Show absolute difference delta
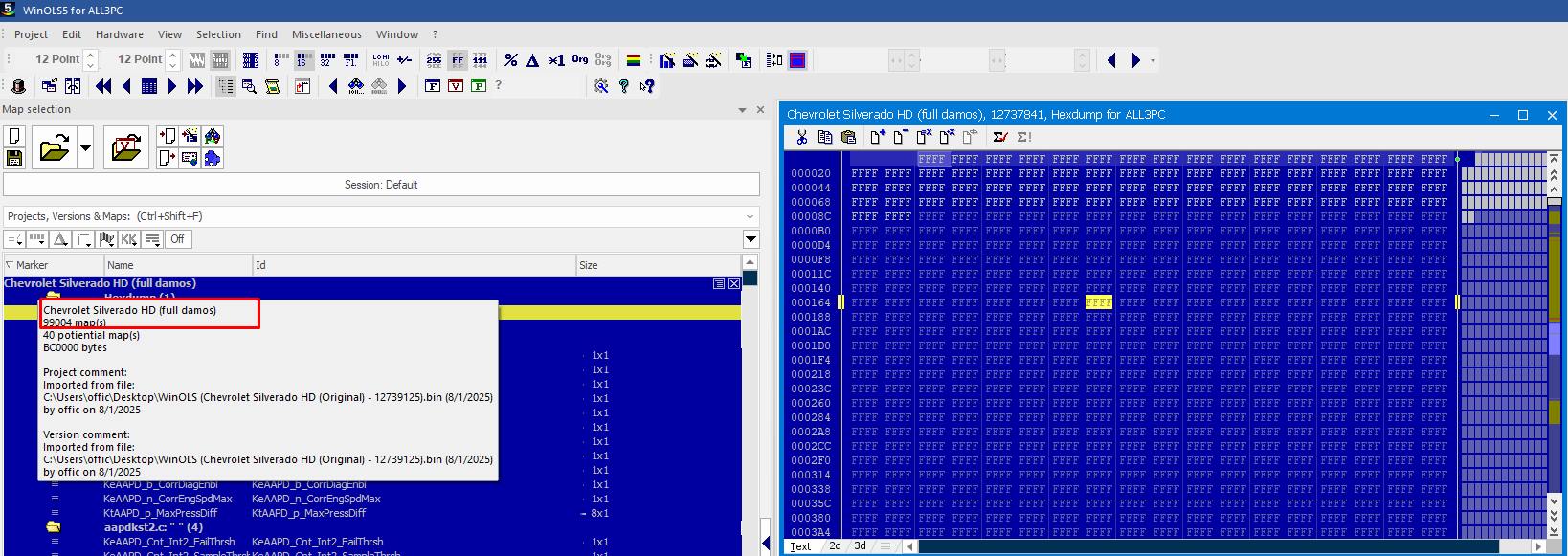 [533, 60]
